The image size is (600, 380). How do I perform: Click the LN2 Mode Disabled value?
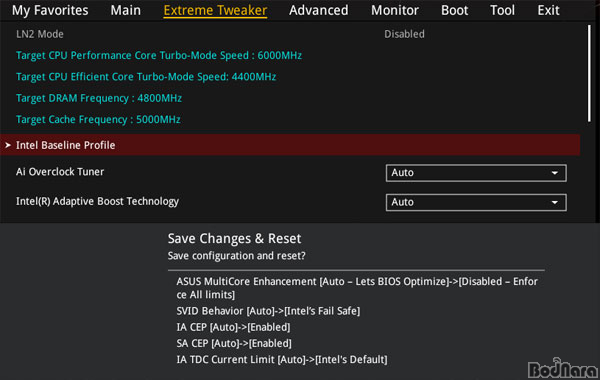coord(404,34)
